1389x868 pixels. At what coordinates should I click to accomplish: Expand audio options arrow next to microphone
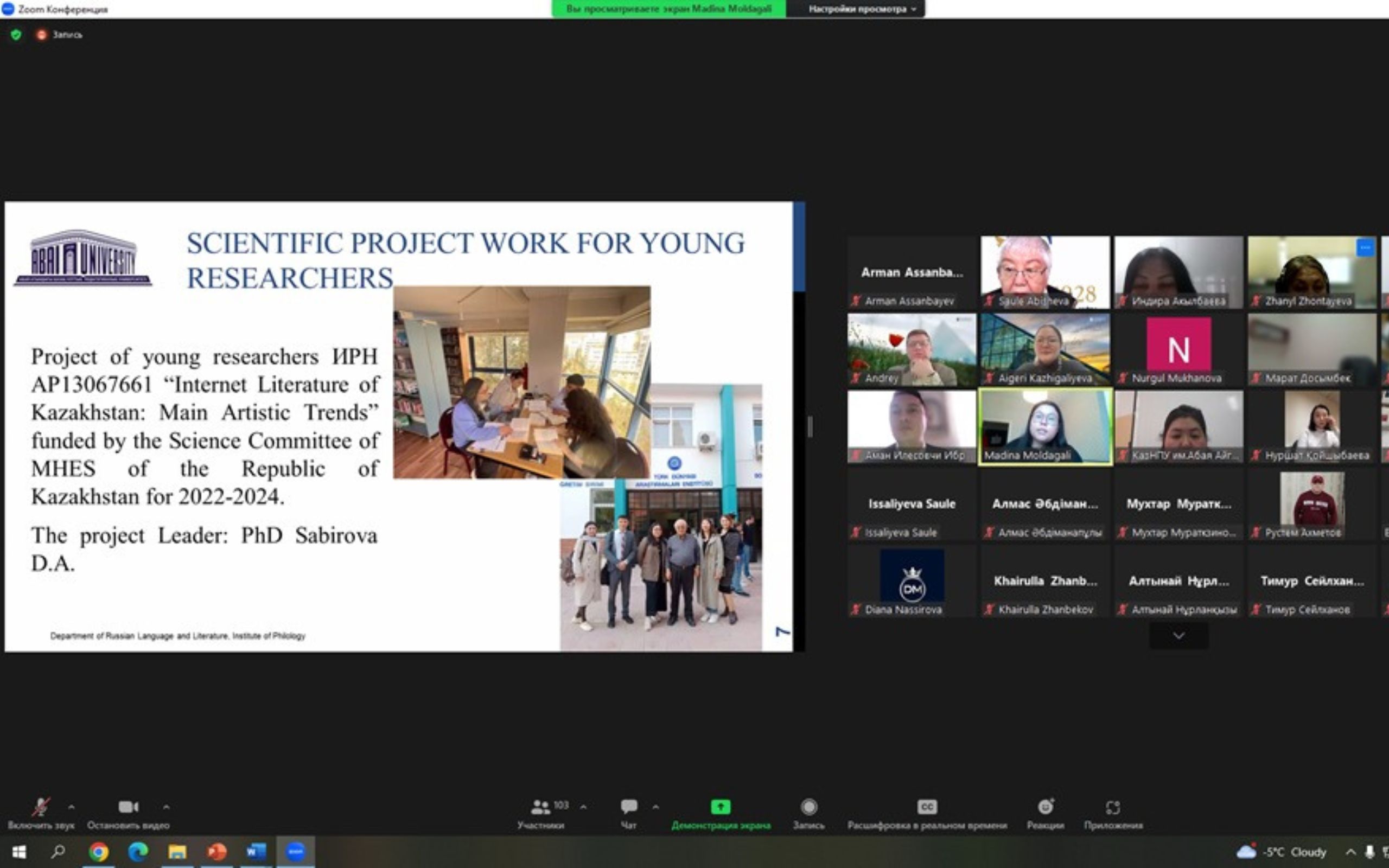tap(71, 807)
